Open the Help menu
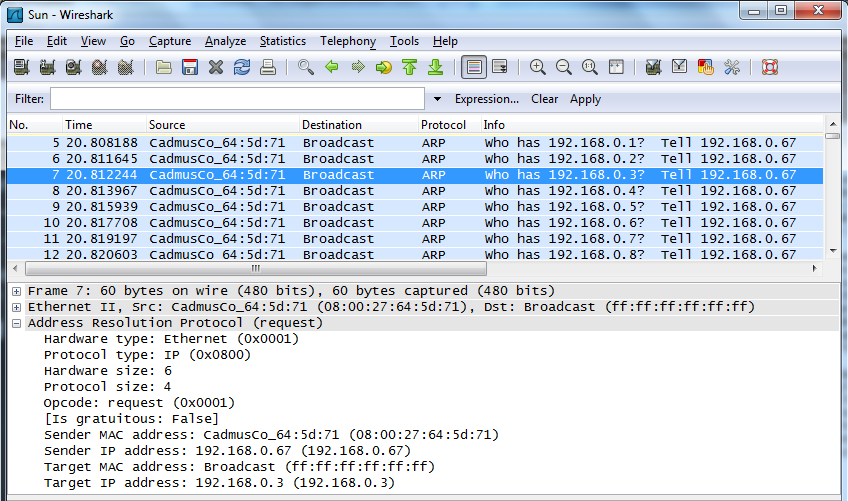848x501 pixels. pyautogui.click(x=445, y=41)
